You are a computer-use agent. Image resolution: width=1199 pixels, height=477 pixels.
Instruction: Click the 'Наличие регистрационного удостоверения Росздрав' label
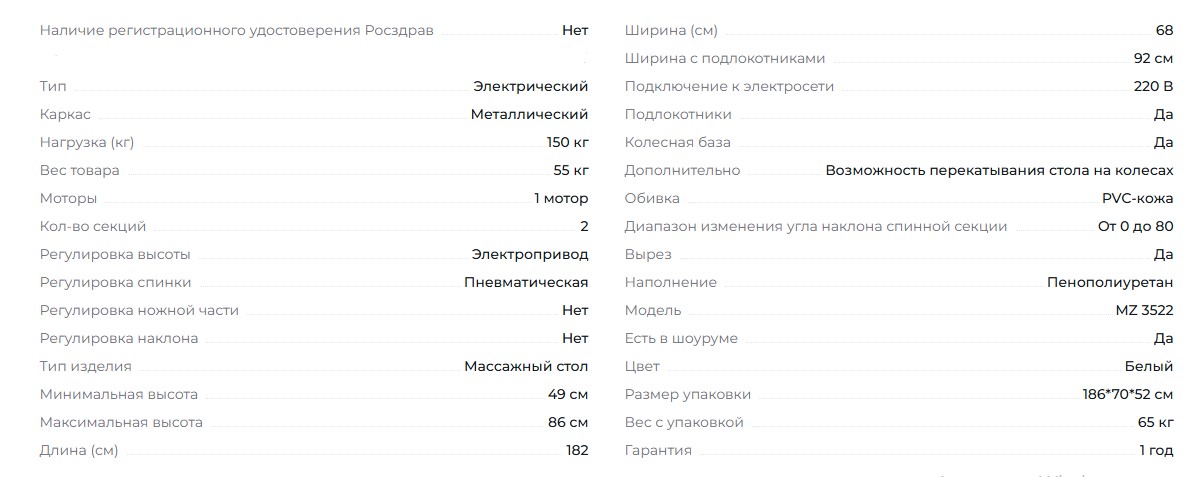[237, 31]
